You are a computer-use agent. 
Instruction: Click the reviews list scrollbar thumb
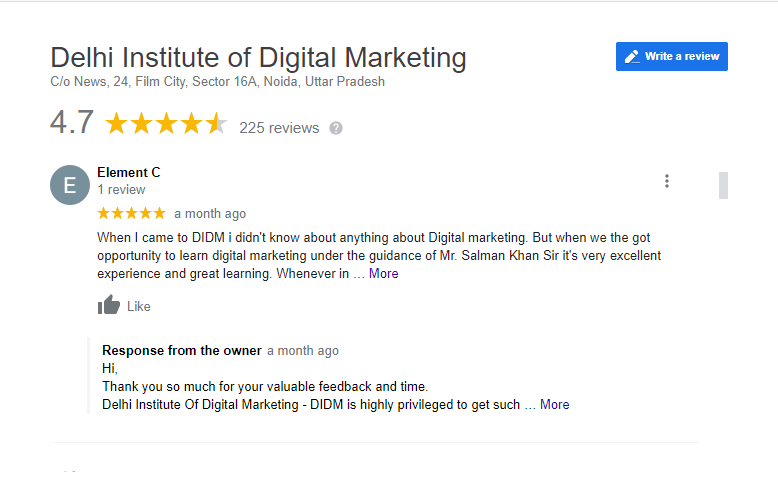coord(723,186)
